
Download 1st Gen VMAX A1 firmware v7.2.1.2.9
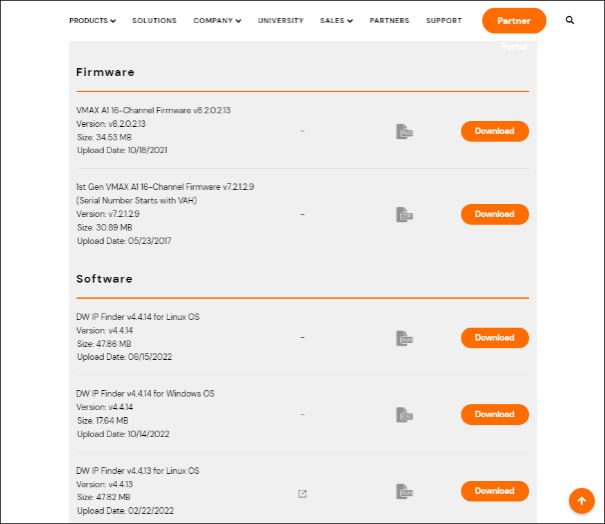[495, 214]
